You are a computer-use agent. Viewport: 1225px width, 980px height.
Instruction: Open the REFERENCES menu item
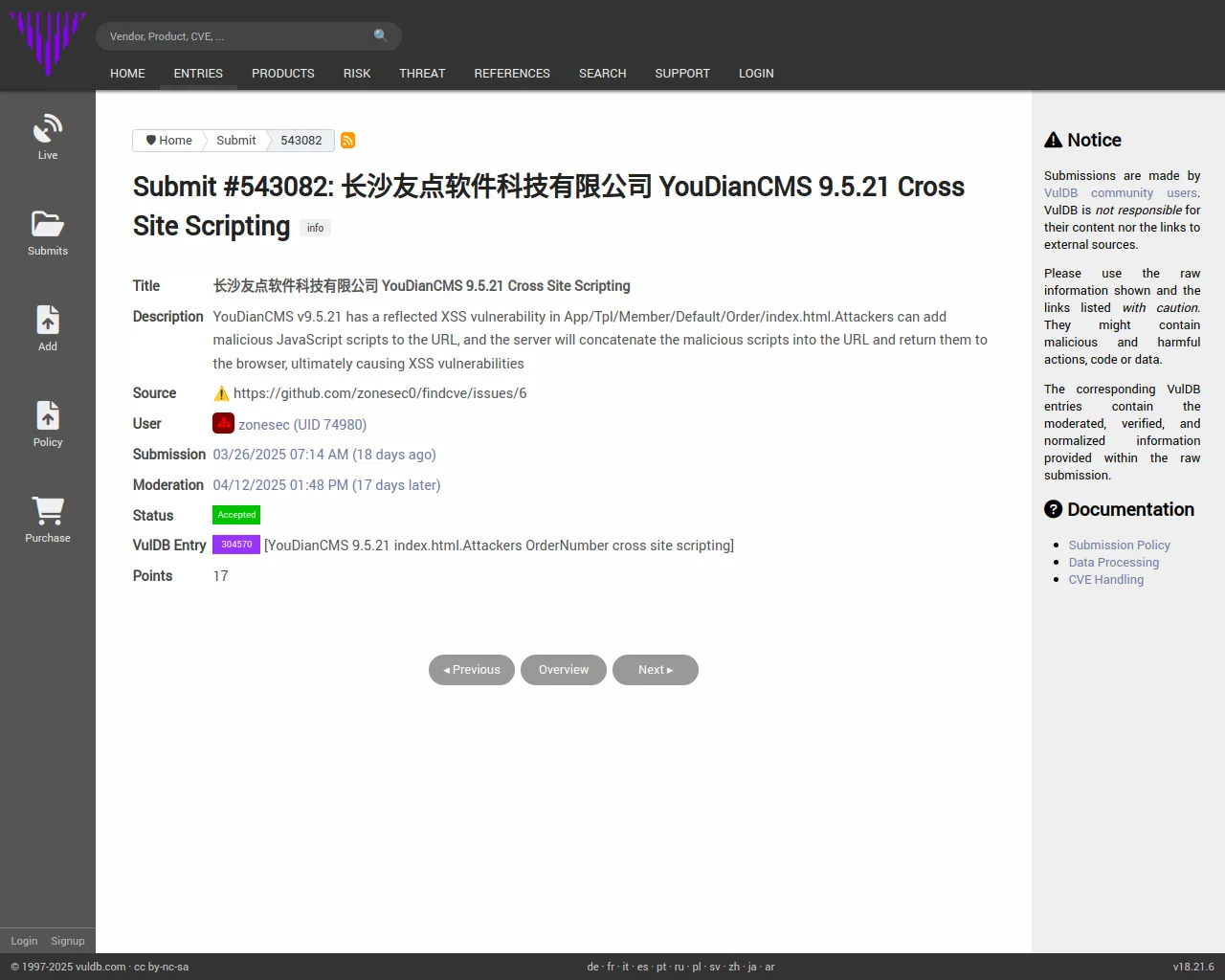point(512,74)
